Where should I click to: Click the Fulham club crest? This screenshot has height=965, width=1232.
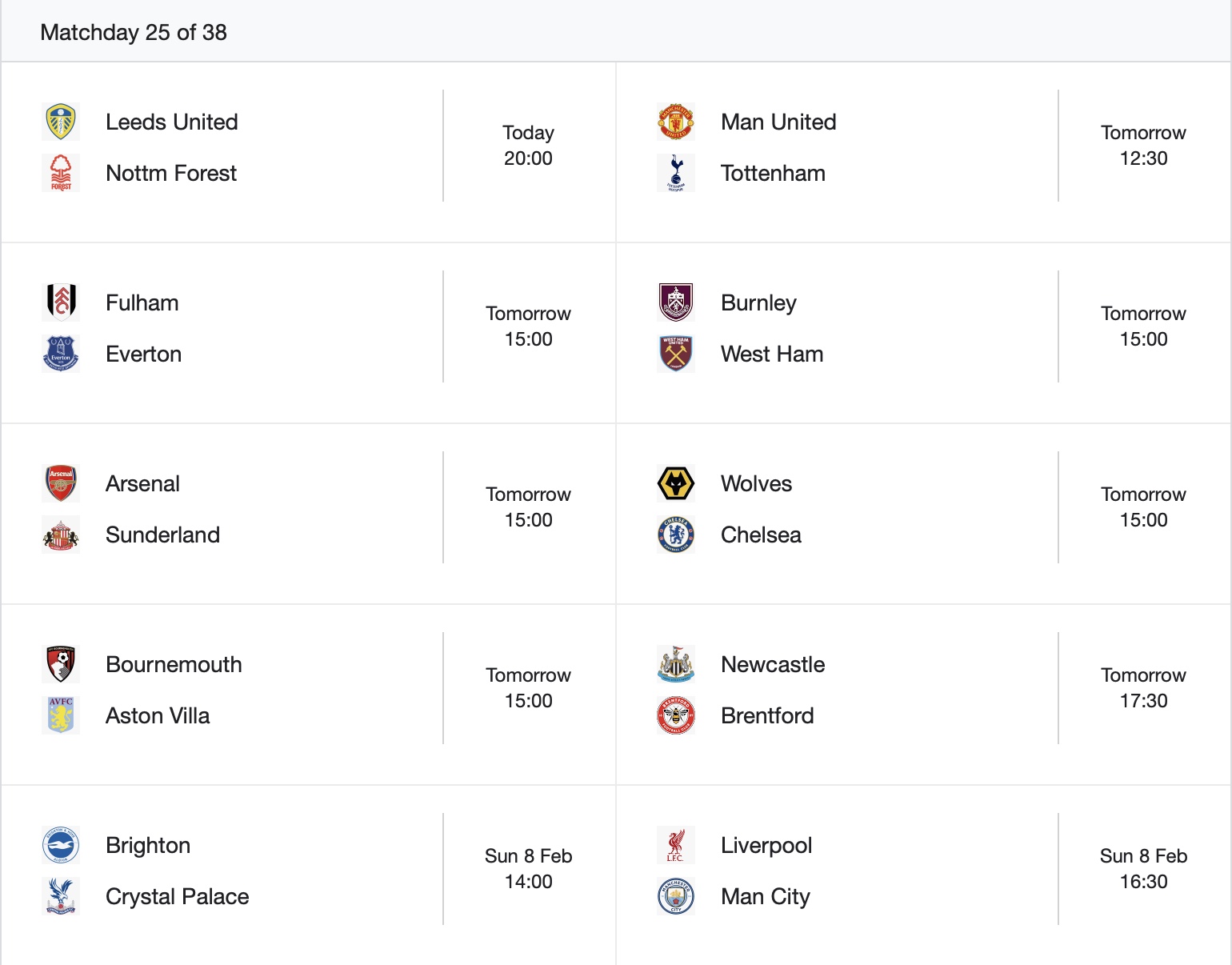point(61,302)
